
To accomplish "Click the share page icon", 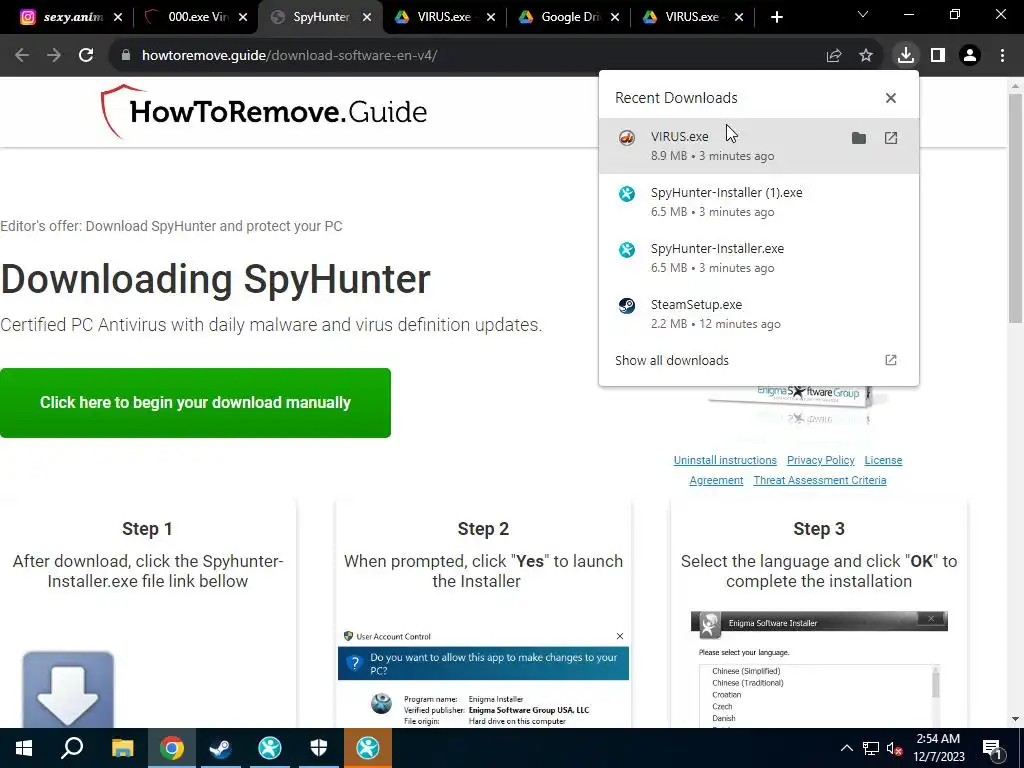I will click(834, 56).
